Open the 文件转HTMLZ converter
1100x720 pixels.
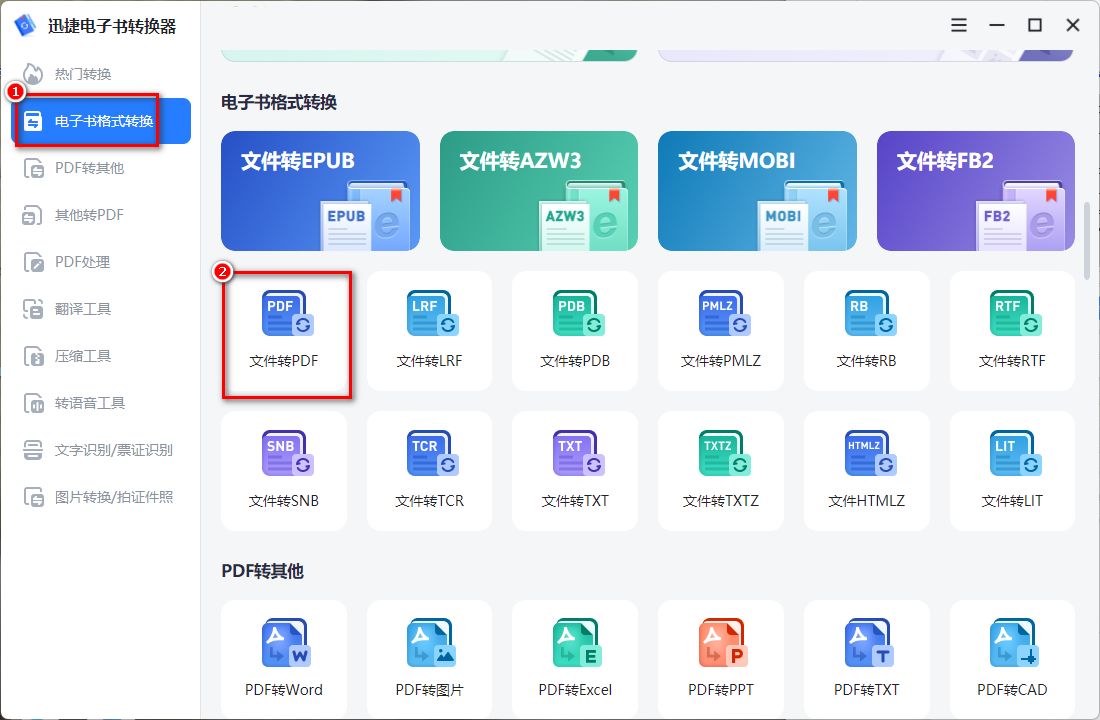pyautogui.click(x=866, y=470)
